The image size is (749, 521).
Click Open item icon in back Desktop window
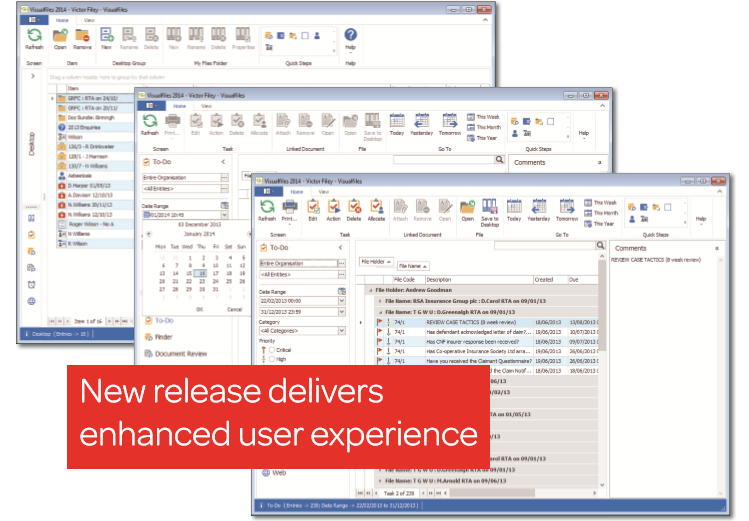tap(60, 39)
